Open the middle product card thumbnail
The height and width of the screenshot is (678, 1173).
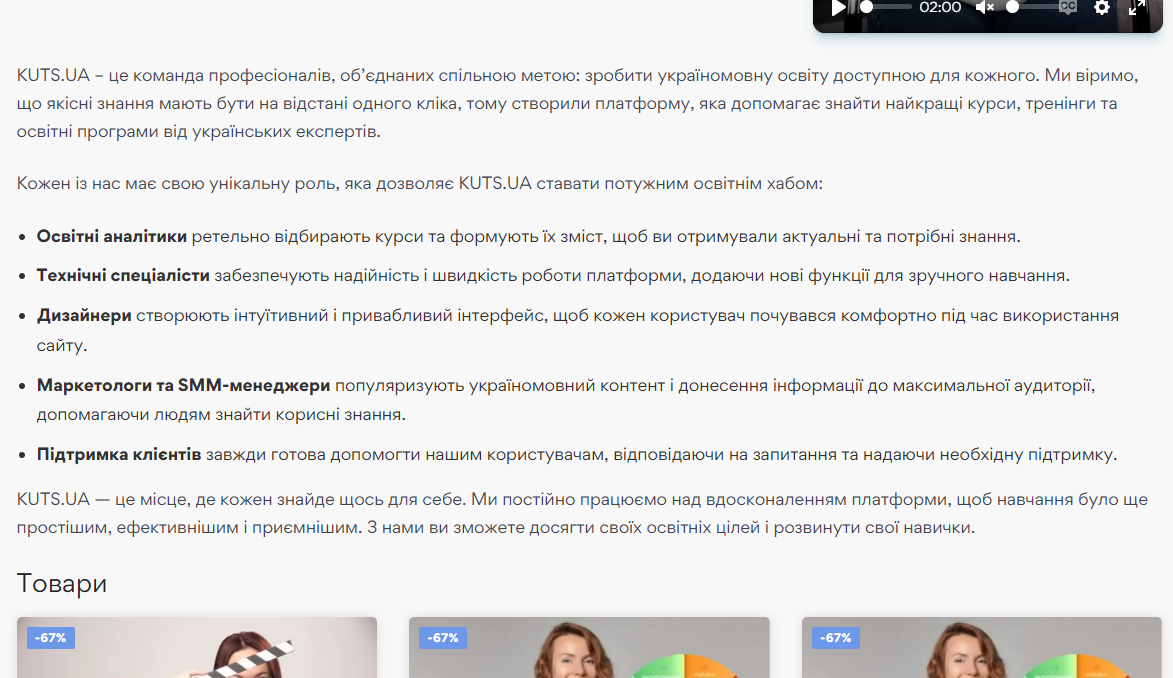[x=589, y=650]
